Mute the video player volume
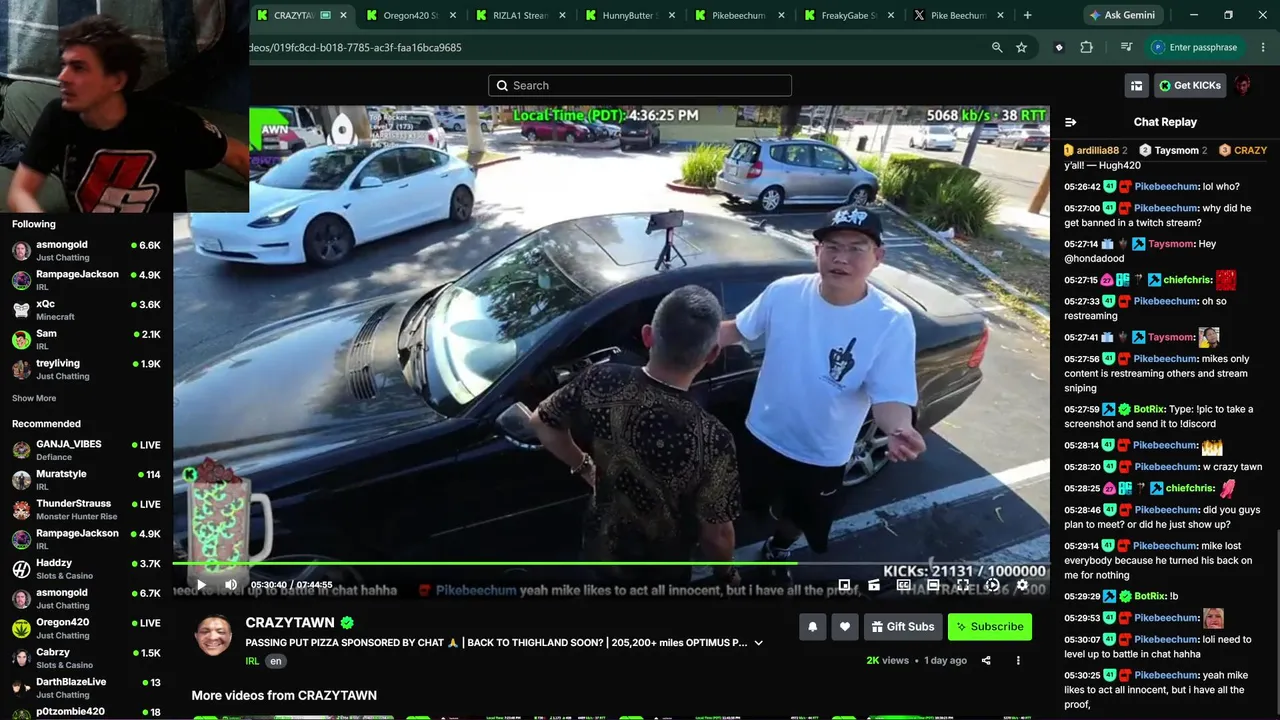 [x=231, y=585]
